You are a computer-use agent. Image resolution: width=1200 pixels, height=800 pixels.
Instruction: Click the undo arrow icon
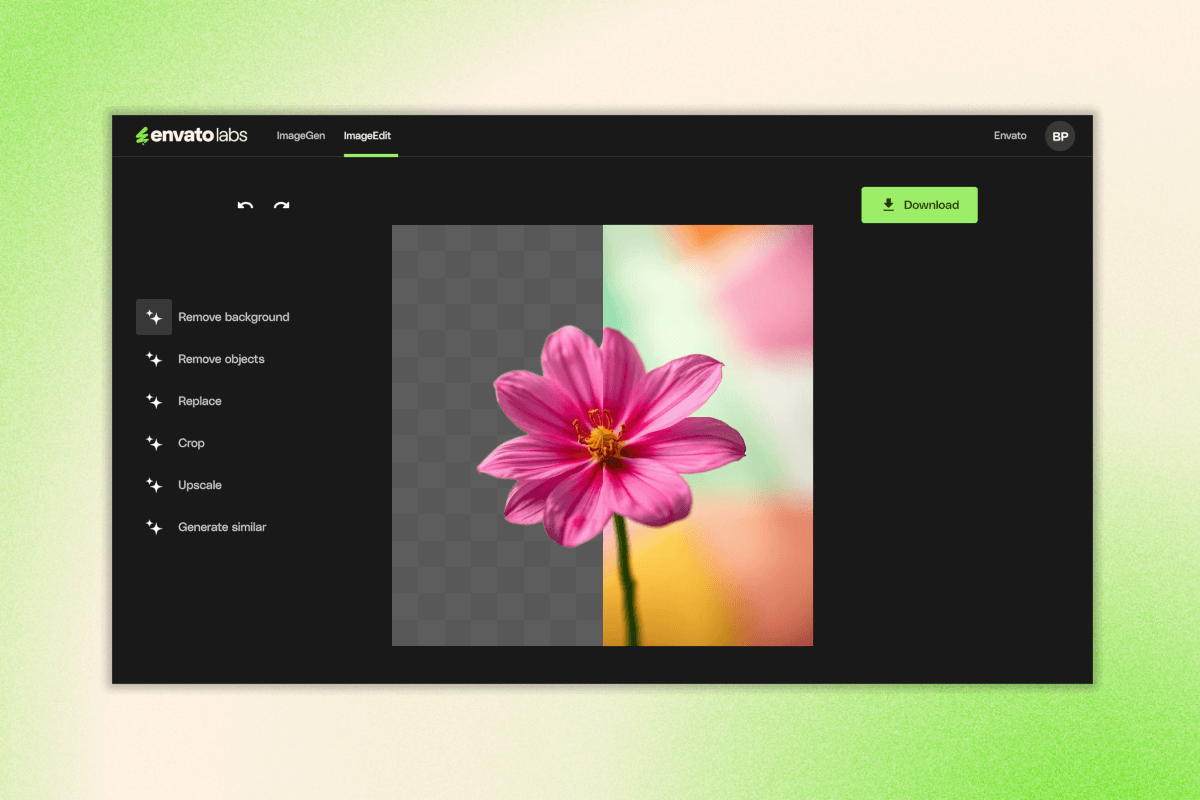(245, 206)
